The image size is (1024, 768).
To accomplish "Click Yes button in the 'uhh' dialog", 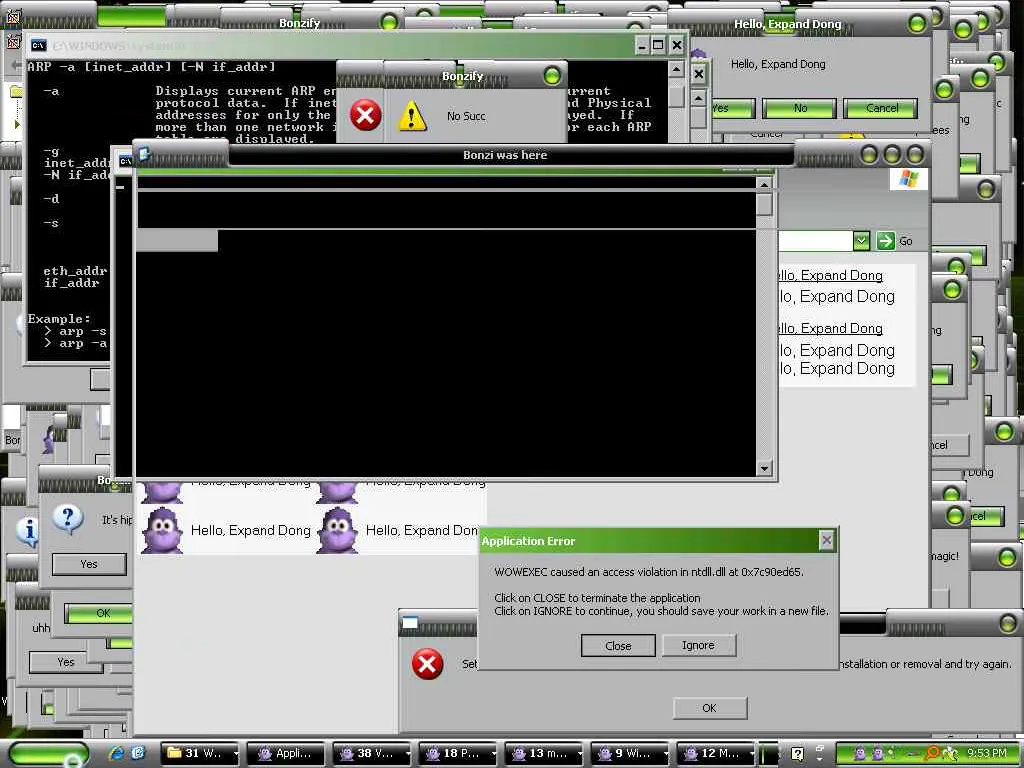I will pyautogui.click(x=66, y=662).
